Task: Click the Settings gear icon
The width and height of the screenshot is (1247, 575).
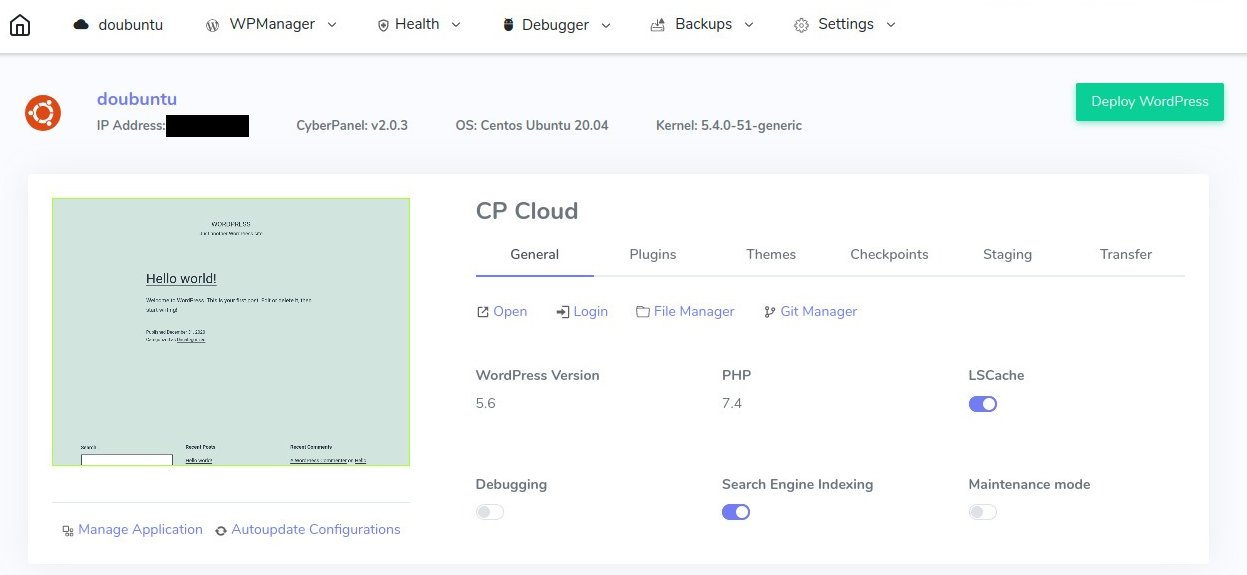Action: pyautogui.click(x=801, y=25)
